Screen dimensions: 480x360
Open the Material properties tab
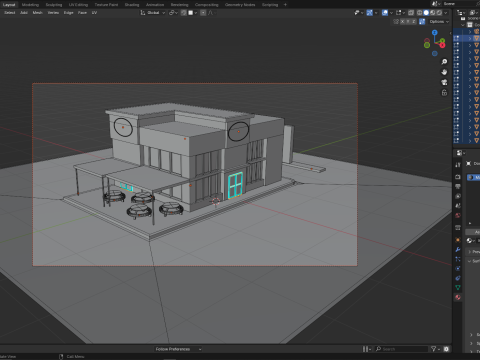[x=458, y=297]
